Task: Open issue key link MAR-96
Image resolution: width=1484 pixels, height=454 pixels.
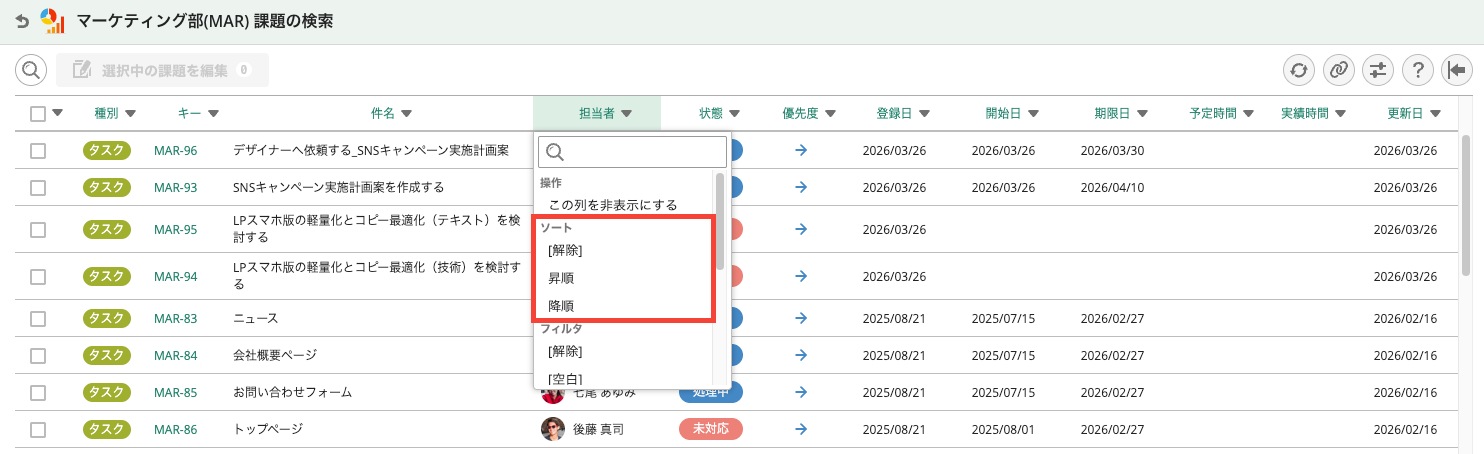Action: 176,151
